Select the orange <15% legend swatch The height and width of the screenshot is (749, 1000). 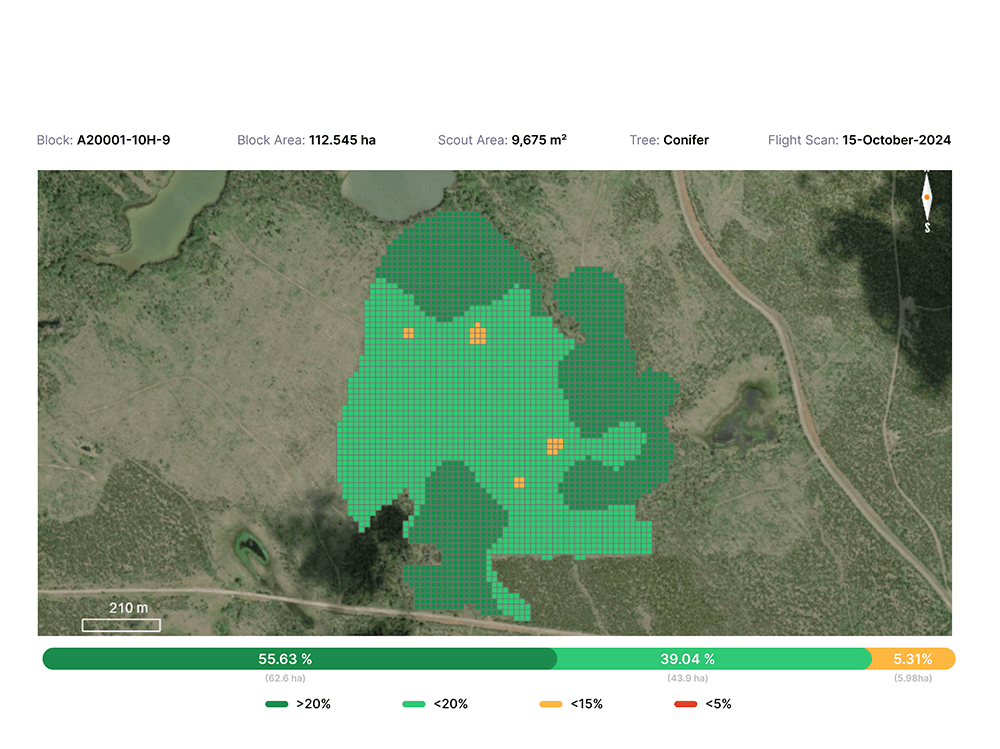pos(551,704)
